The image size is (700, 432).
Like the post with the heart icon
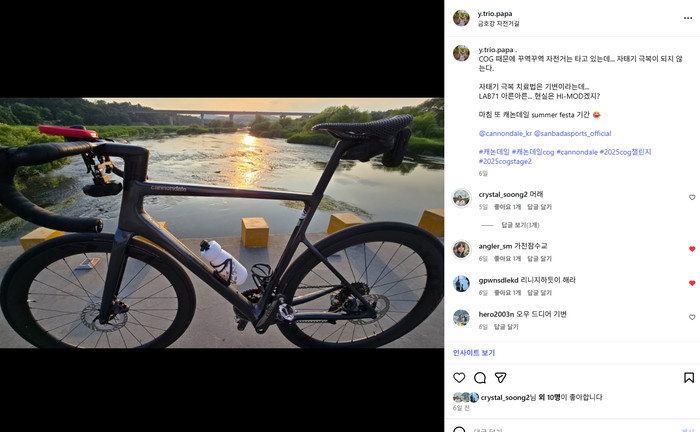pyautogui.click(x=459, y=378)
